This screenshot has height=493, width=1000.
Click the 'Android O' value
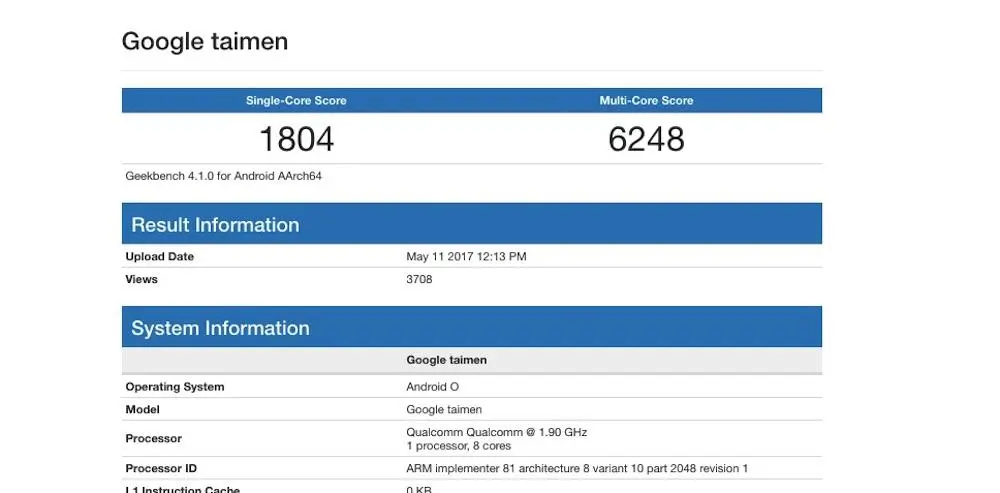point(432,386)
